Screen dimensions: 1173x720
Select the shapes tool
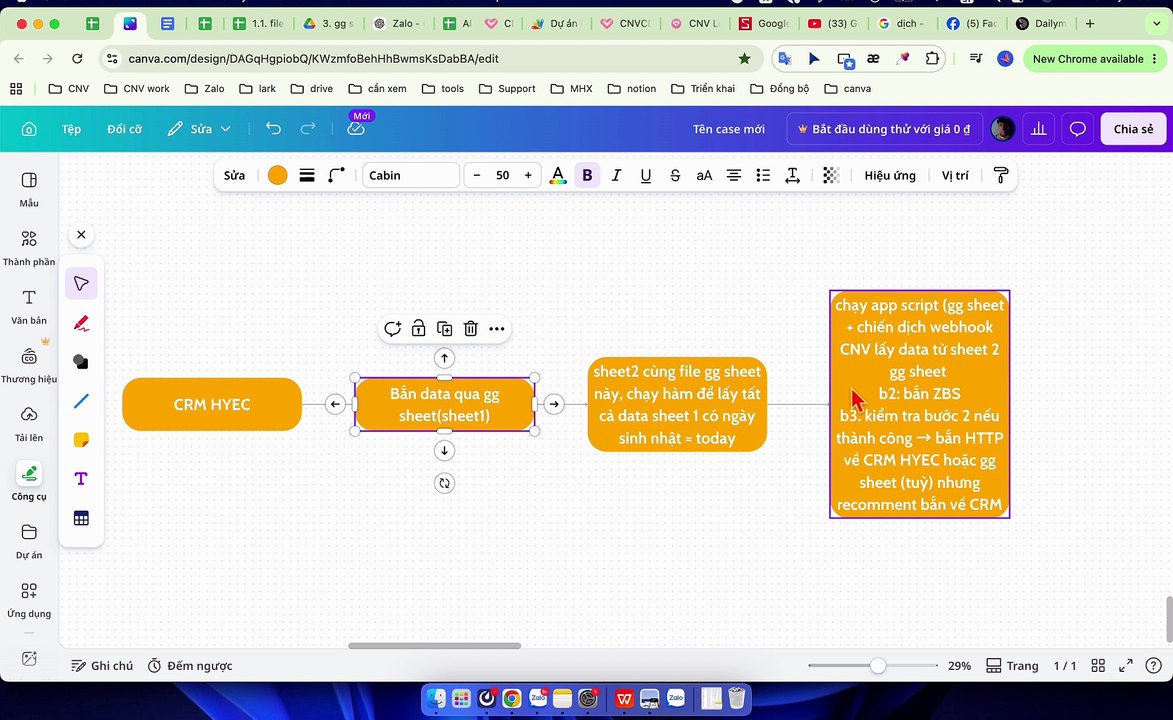[x=82, y=362]
